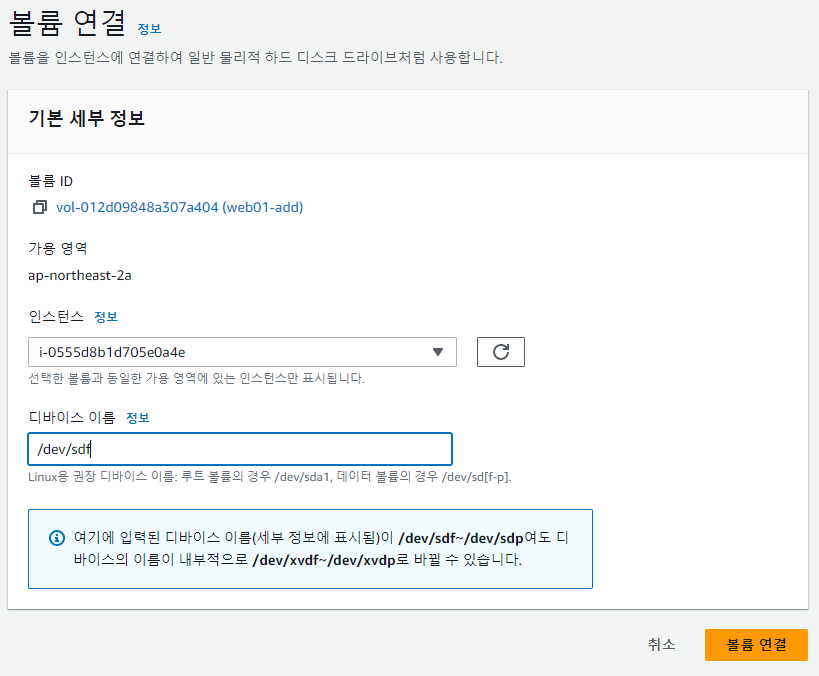Click the 볼륨 ID label
The image size is (819, 676).
pyautogui.click(x=51, y=181)
